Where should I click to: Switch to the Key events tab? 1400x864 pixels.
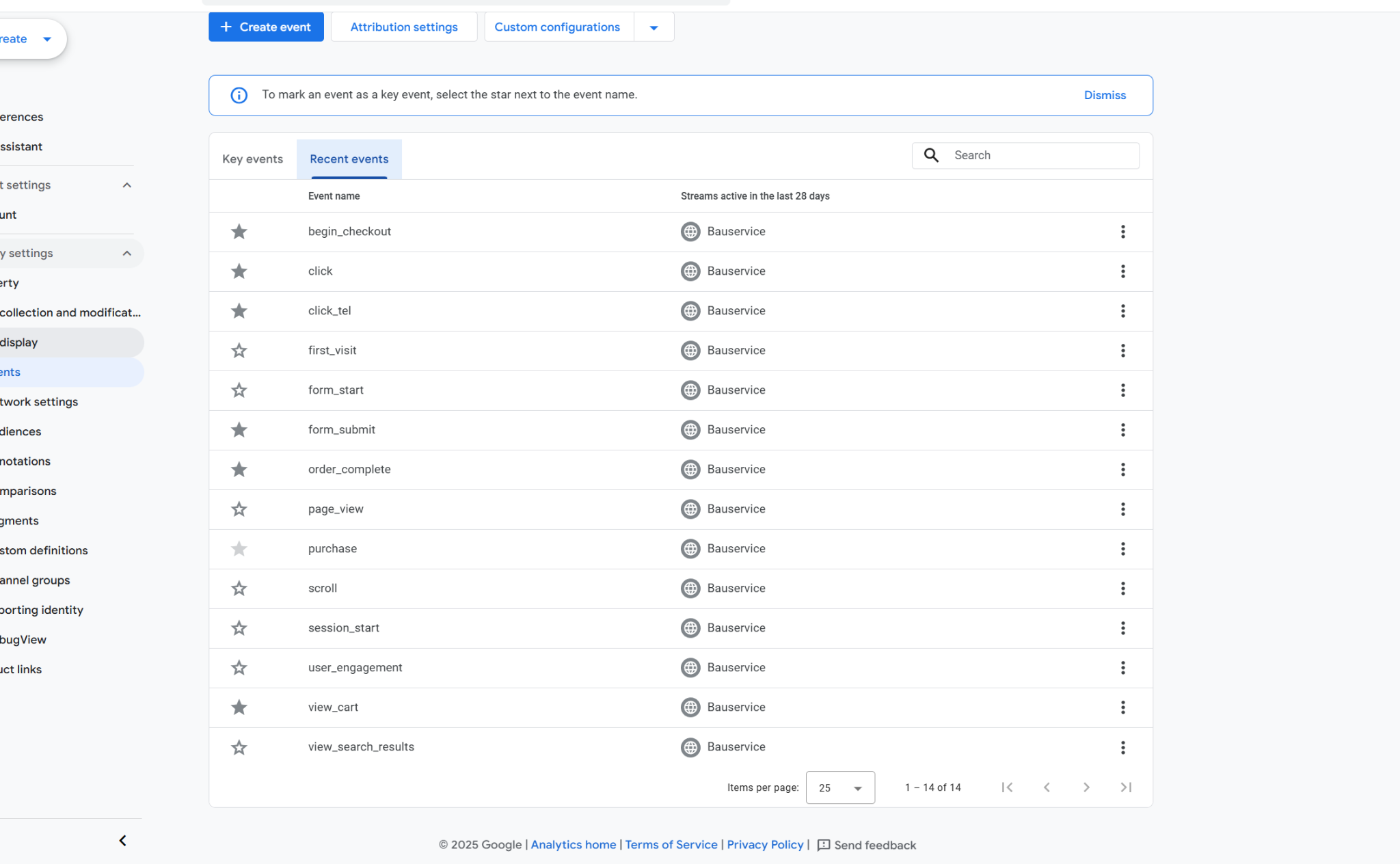tap(252, 159)
